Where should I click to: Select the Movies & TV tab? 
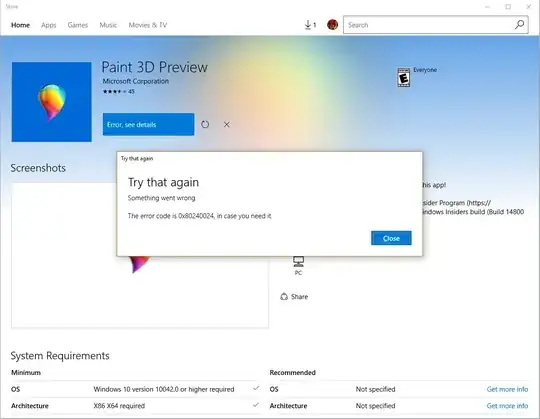(148, 25)
